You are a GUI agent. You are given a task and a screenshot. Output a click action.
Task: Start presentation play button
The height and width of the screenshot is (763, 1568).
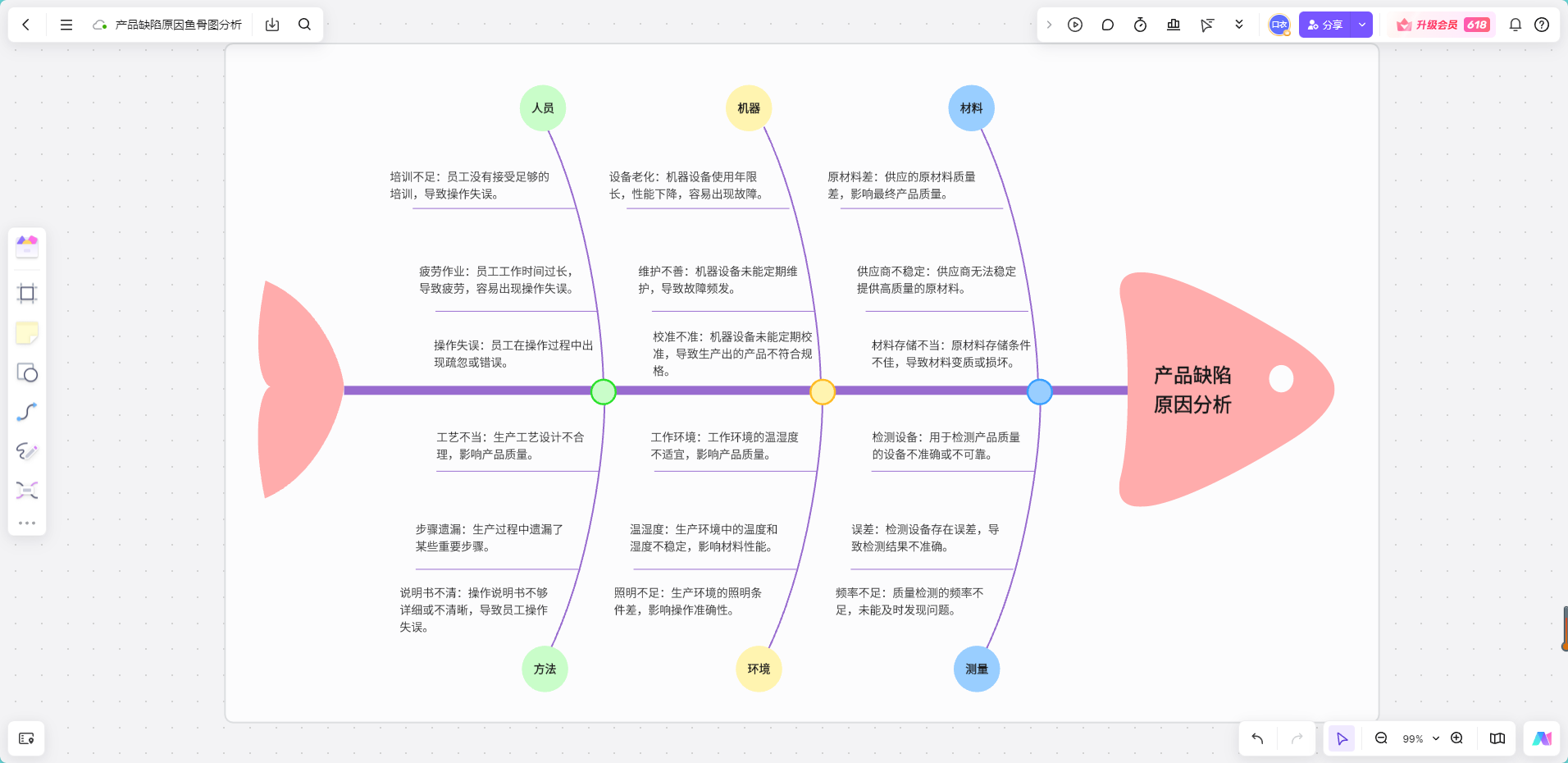coord(1075,25)
